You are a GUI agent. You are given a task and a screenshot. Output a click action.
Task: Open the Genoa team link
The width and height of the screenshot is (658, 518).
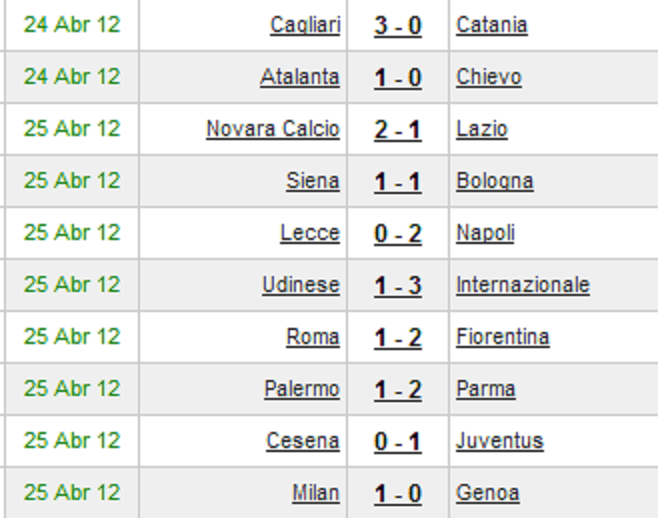[x=488, y=494]
